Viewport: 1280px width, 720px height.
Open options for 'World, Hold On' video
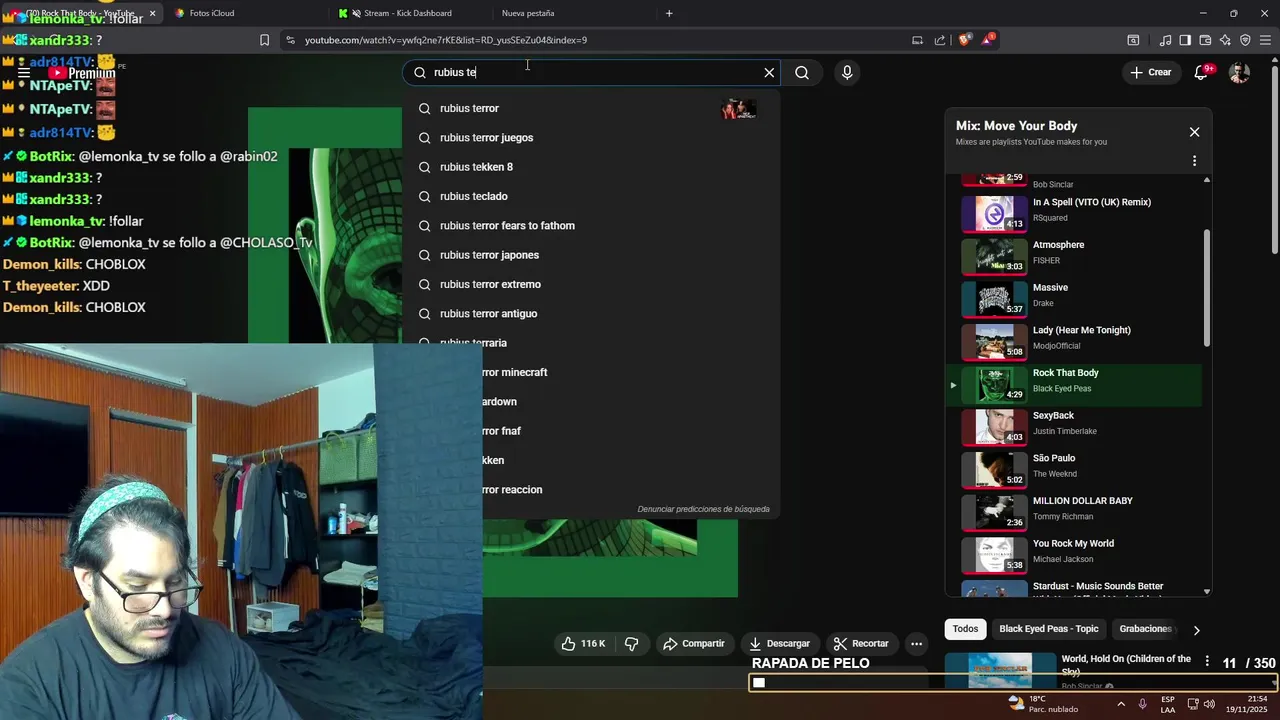pos(1207,662)
